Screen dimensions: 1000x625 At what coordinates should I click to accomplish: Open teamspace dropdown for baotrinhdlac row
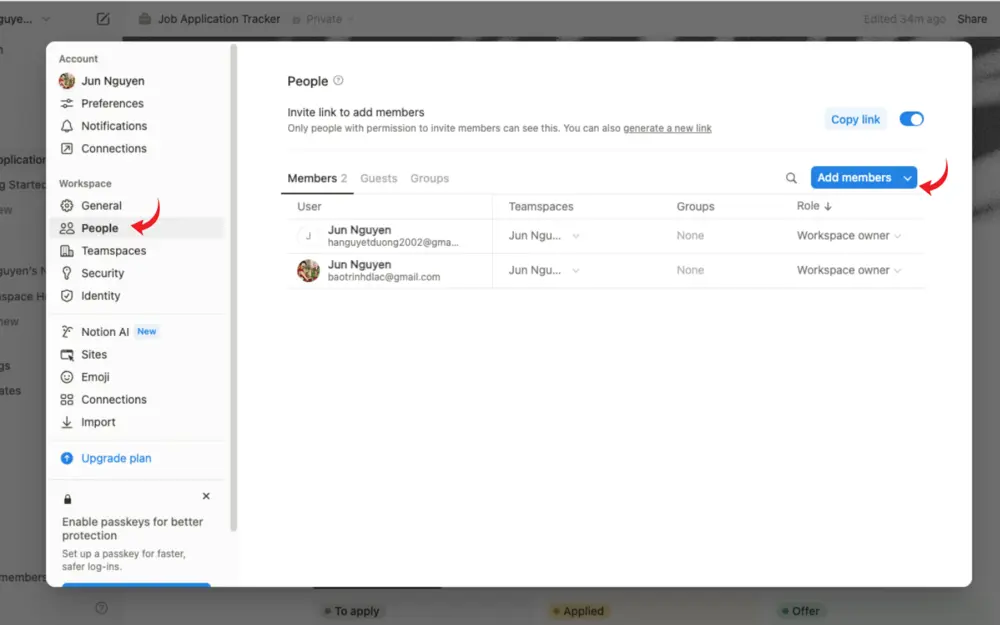coord(576,270)
